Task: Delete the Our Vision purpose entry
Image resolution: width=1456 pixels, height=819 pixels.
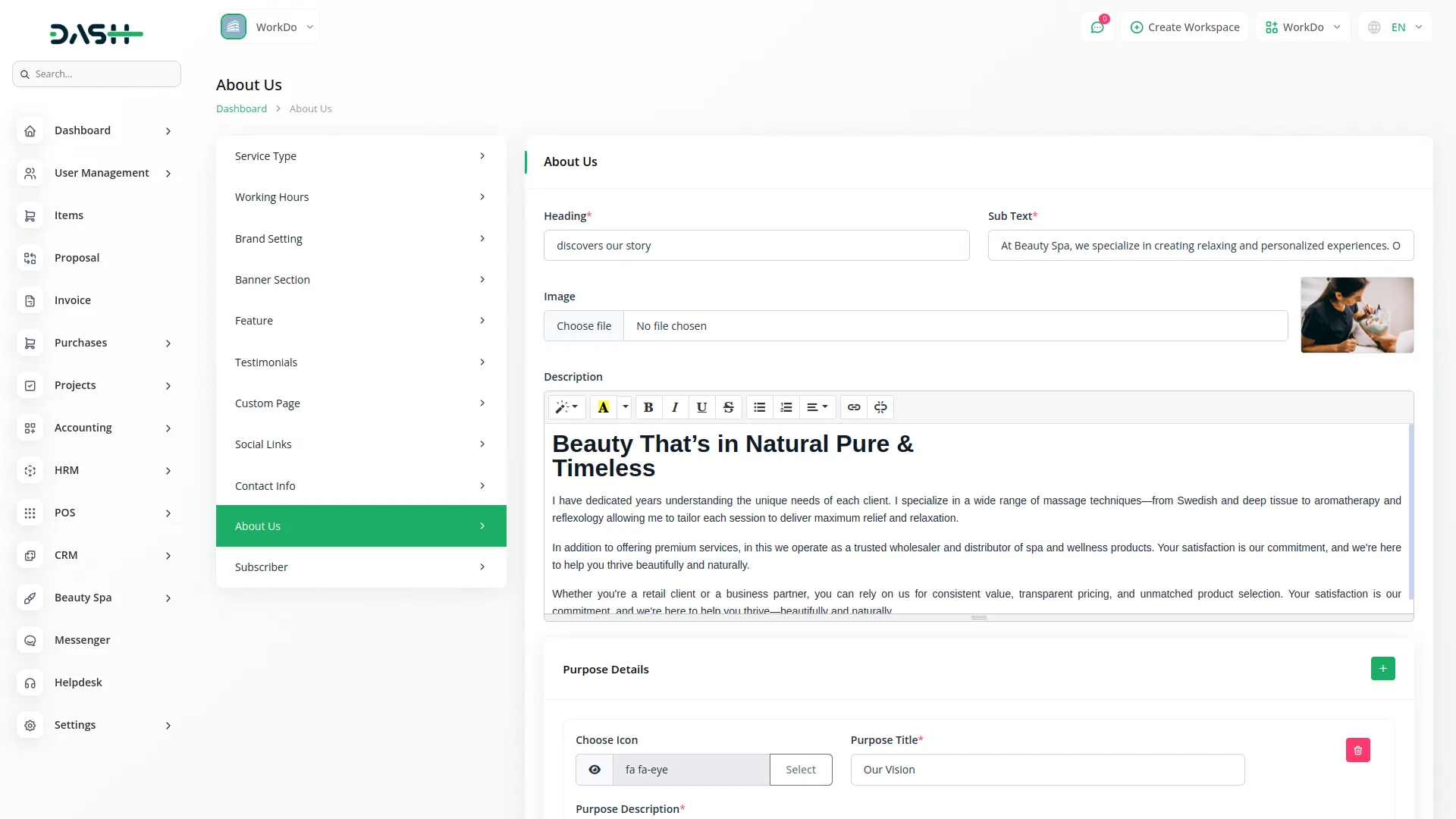Action: (x=1357, y=750)
